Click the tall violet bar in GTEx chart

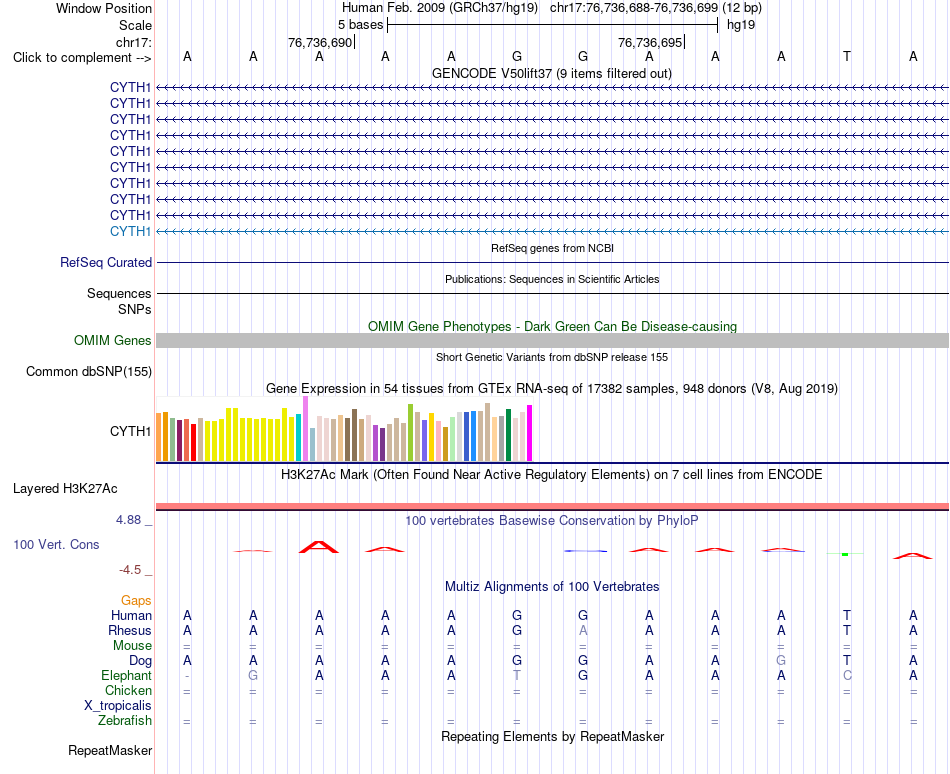tap(305, 429)
